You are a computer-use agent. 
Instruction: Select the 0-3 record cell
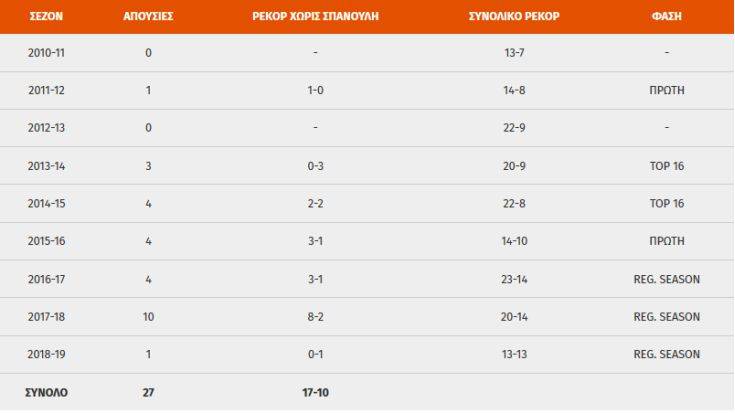pyautogui.click(x=315, y=166)
